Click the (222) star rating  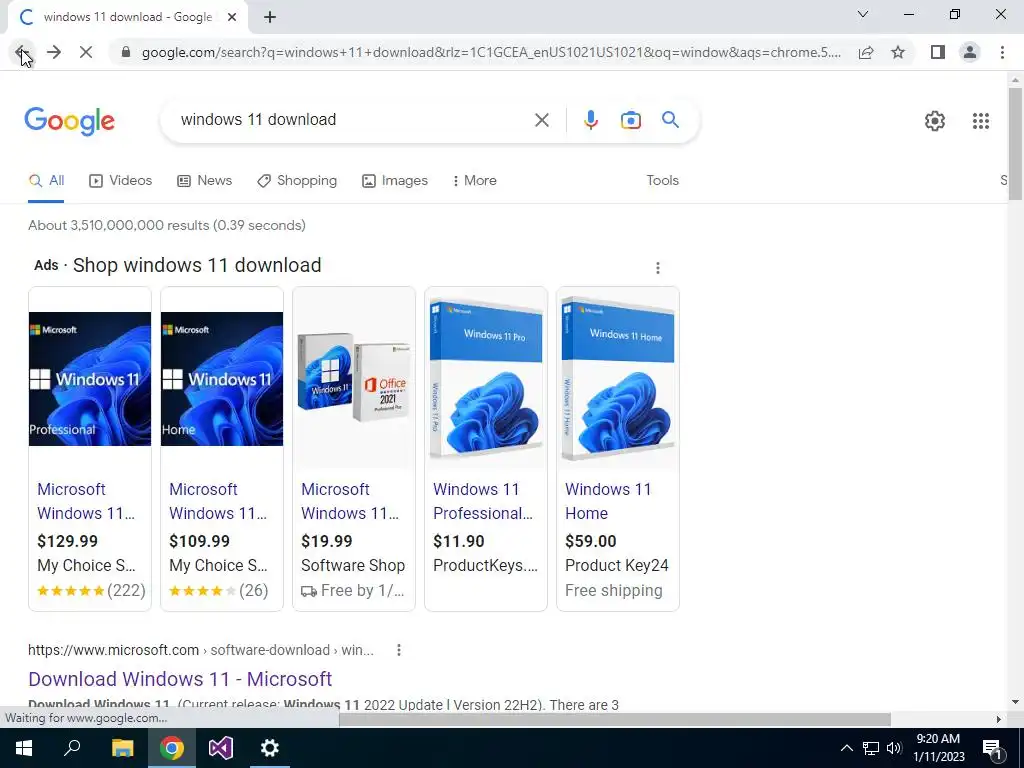91,590
